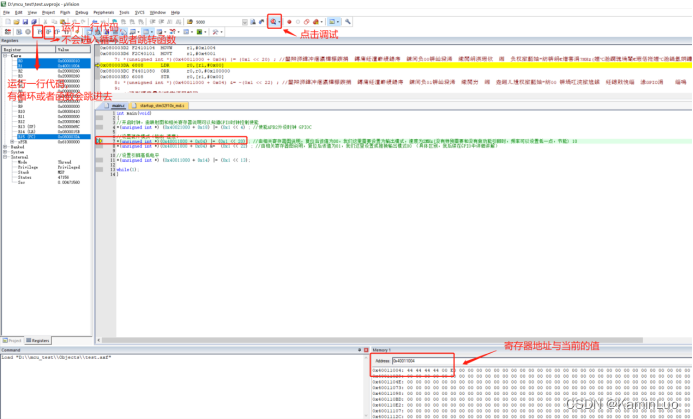Image resolution: width=693 pixels, height=419 pixels.
Task: Open the Peripherals menu
Action: point(104,12)
